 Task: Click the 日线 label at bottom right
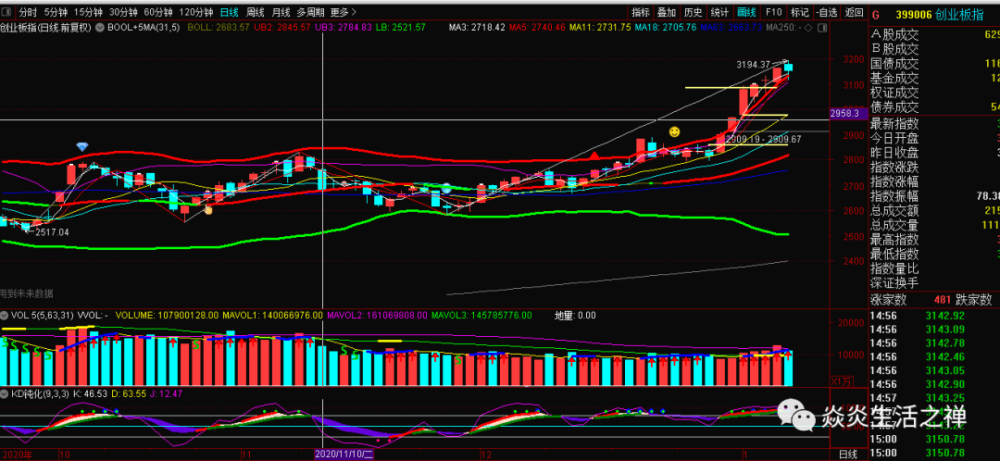(x=847, y=453)
